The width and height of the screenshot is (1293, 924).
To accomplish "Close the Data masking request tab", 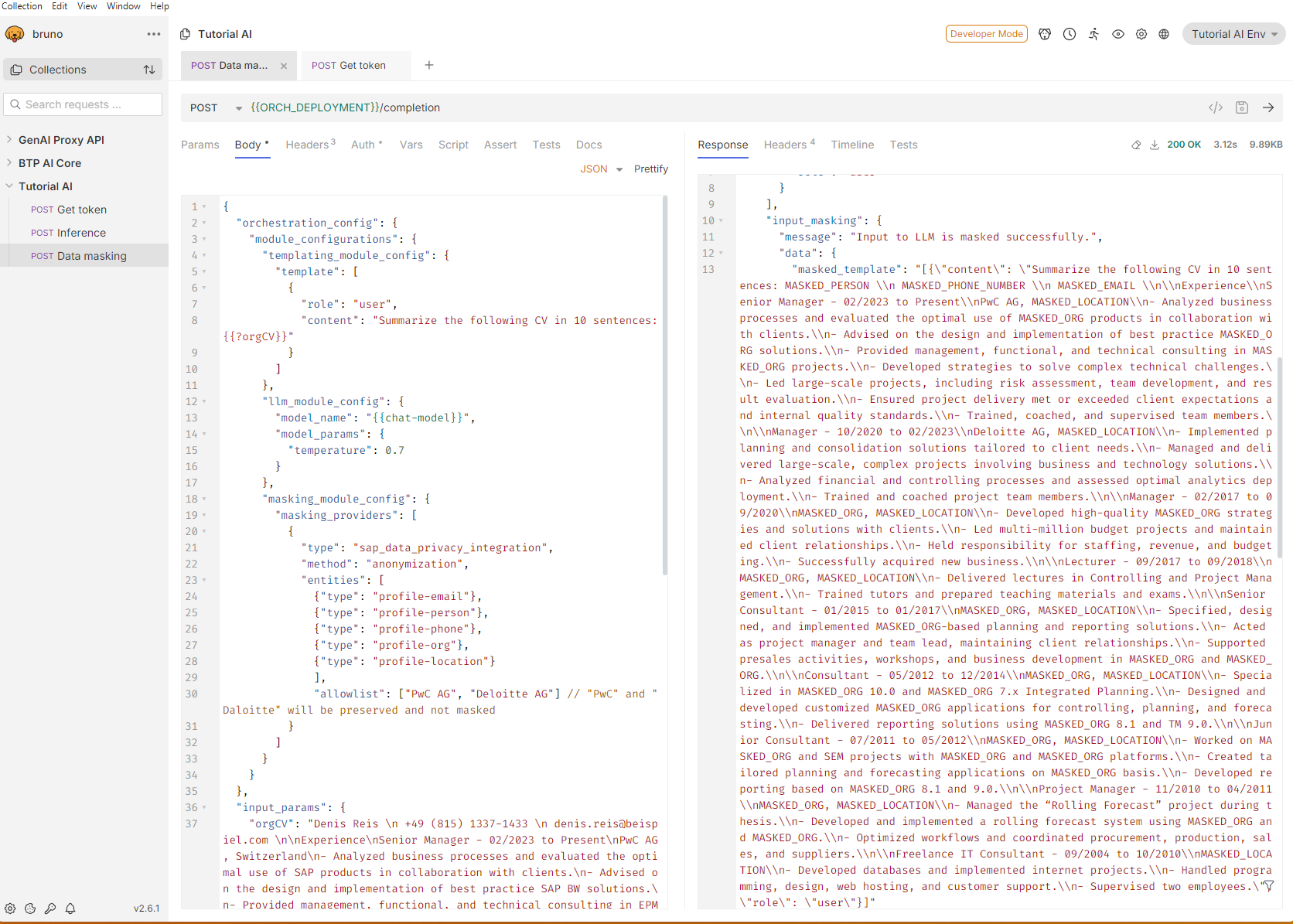I will coord(284,66).
